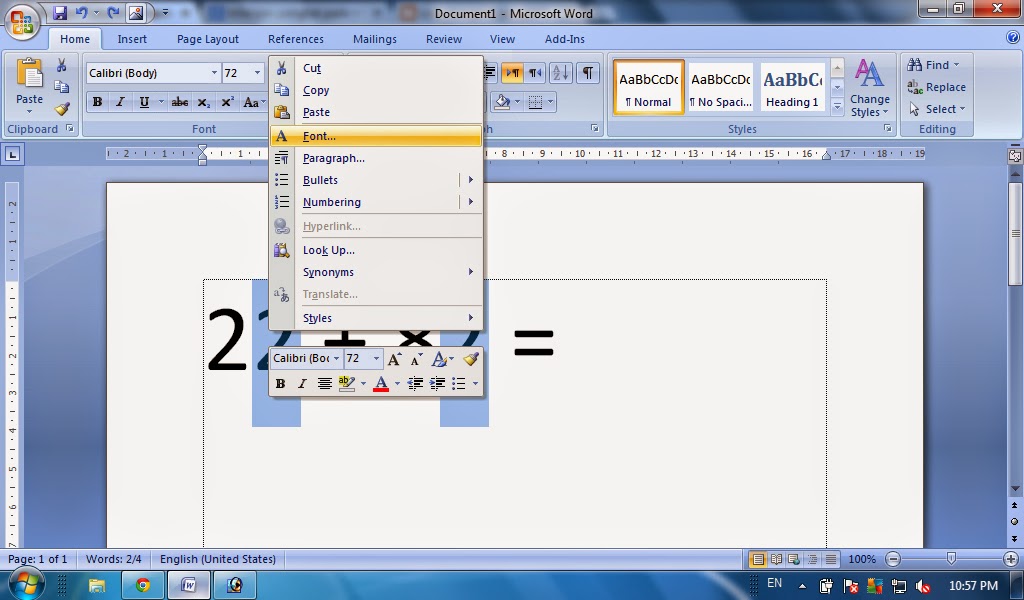Click the ruler tab selector icon

pos(13,154)
